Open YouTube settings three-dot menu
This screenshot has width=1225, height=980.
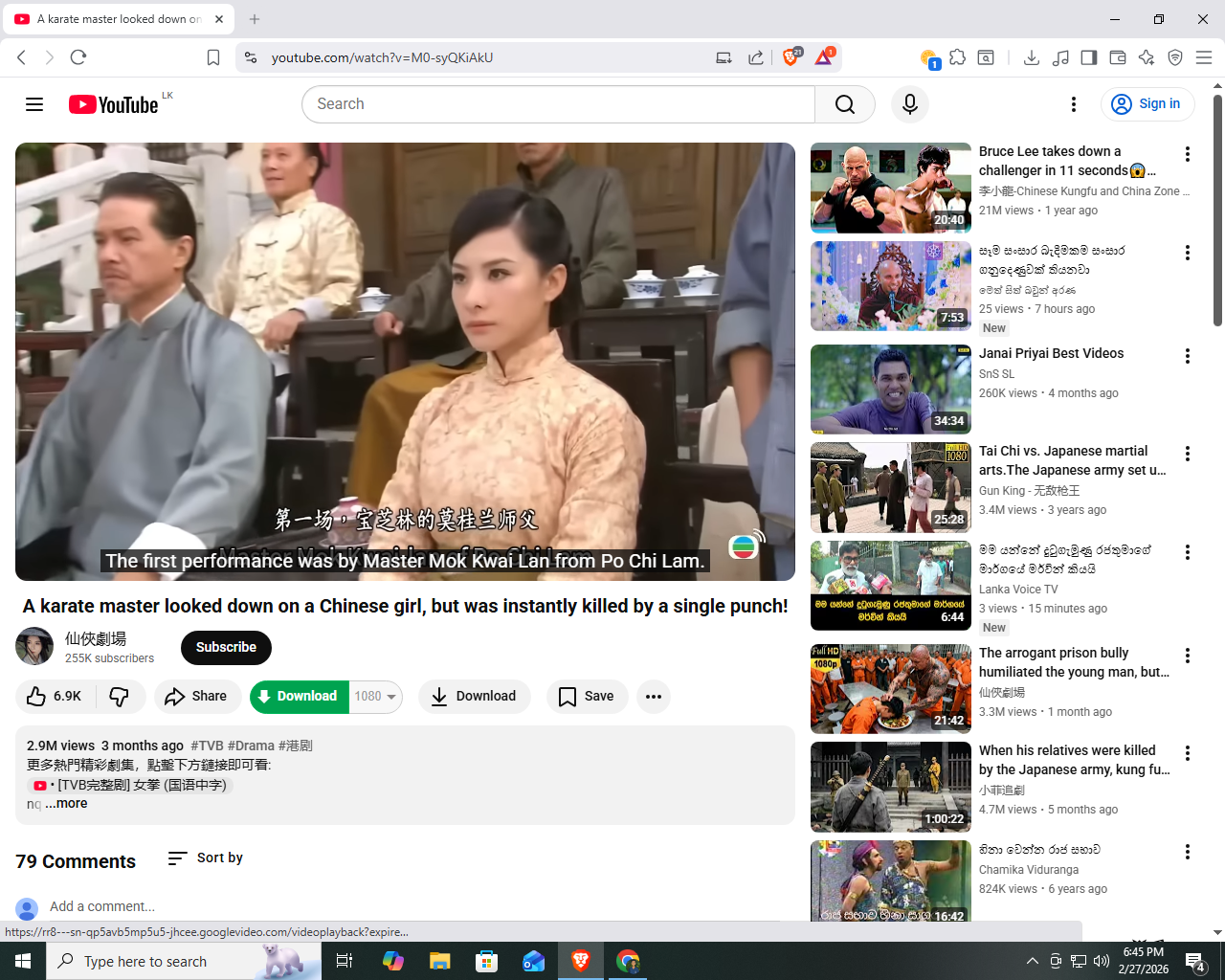(x=1074, y=104)
